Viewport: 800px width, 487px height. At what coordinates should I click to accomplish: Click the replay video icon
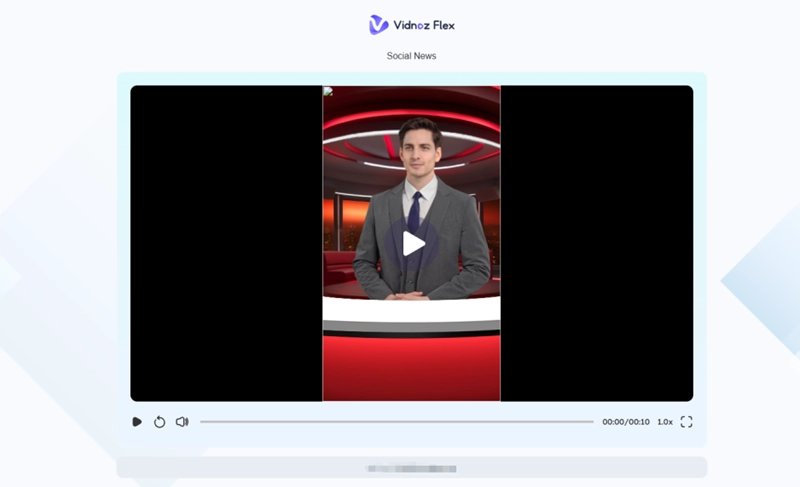(x=159, y=422)
